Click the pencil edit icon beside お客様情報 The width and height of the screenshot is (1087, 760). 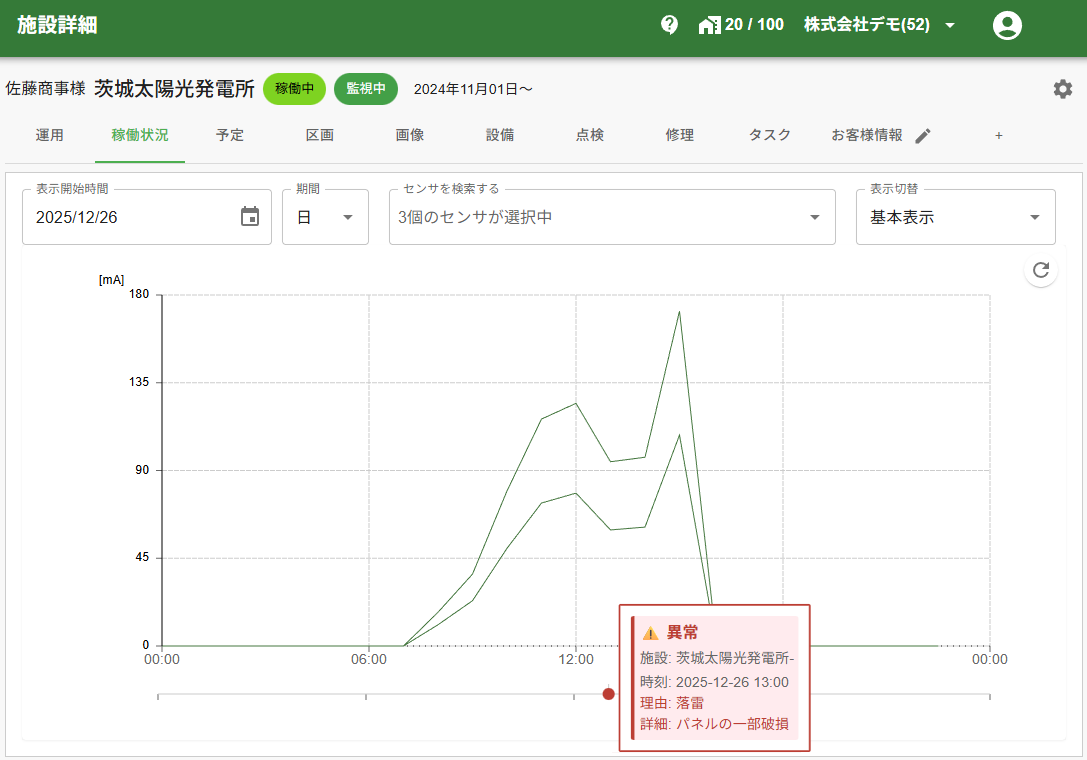pos(923,136)
